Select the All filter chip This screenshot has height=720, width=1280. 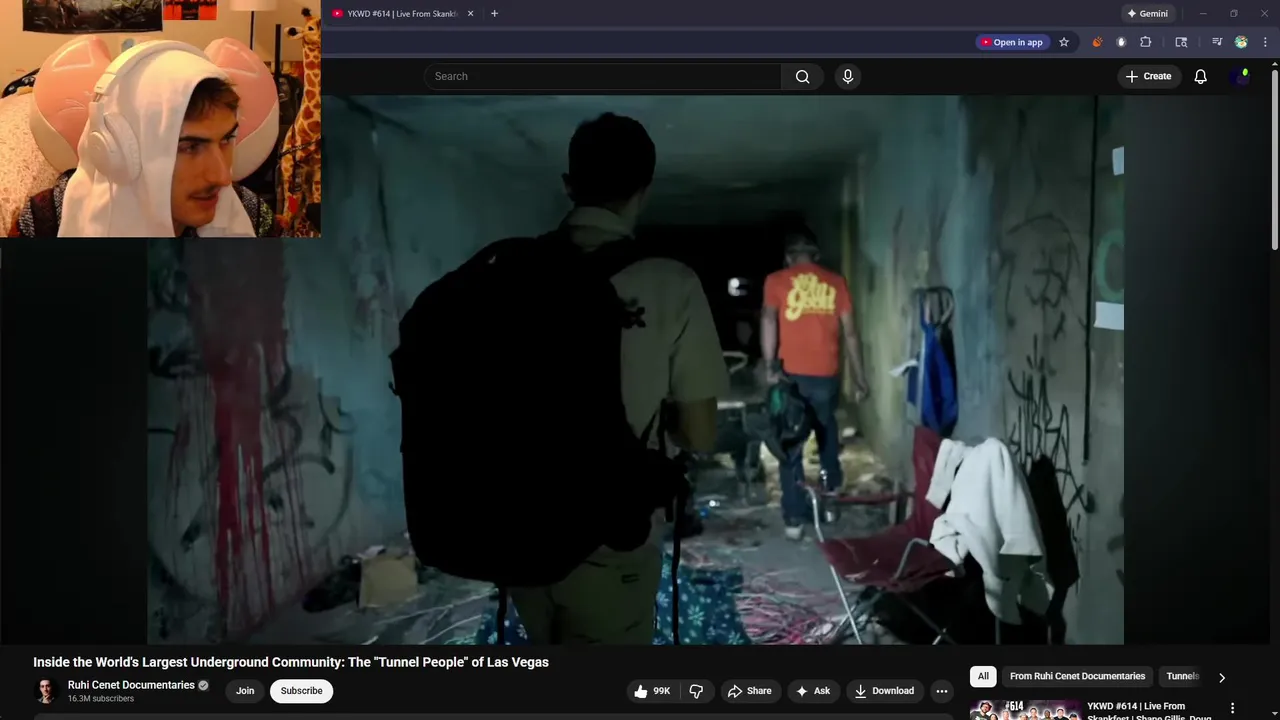(983, 677)
